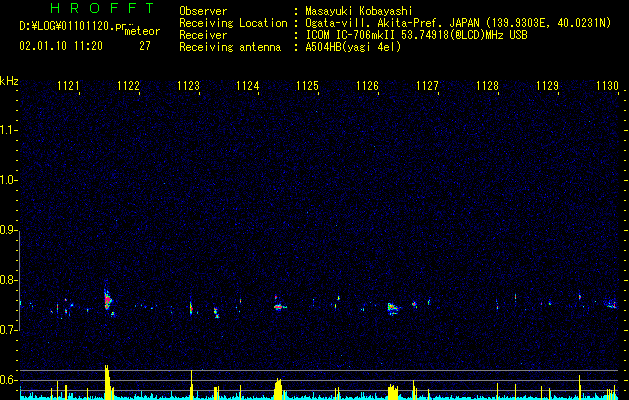
Task: Click the 'Receiving antenna' field label
Action: [230, 47]
